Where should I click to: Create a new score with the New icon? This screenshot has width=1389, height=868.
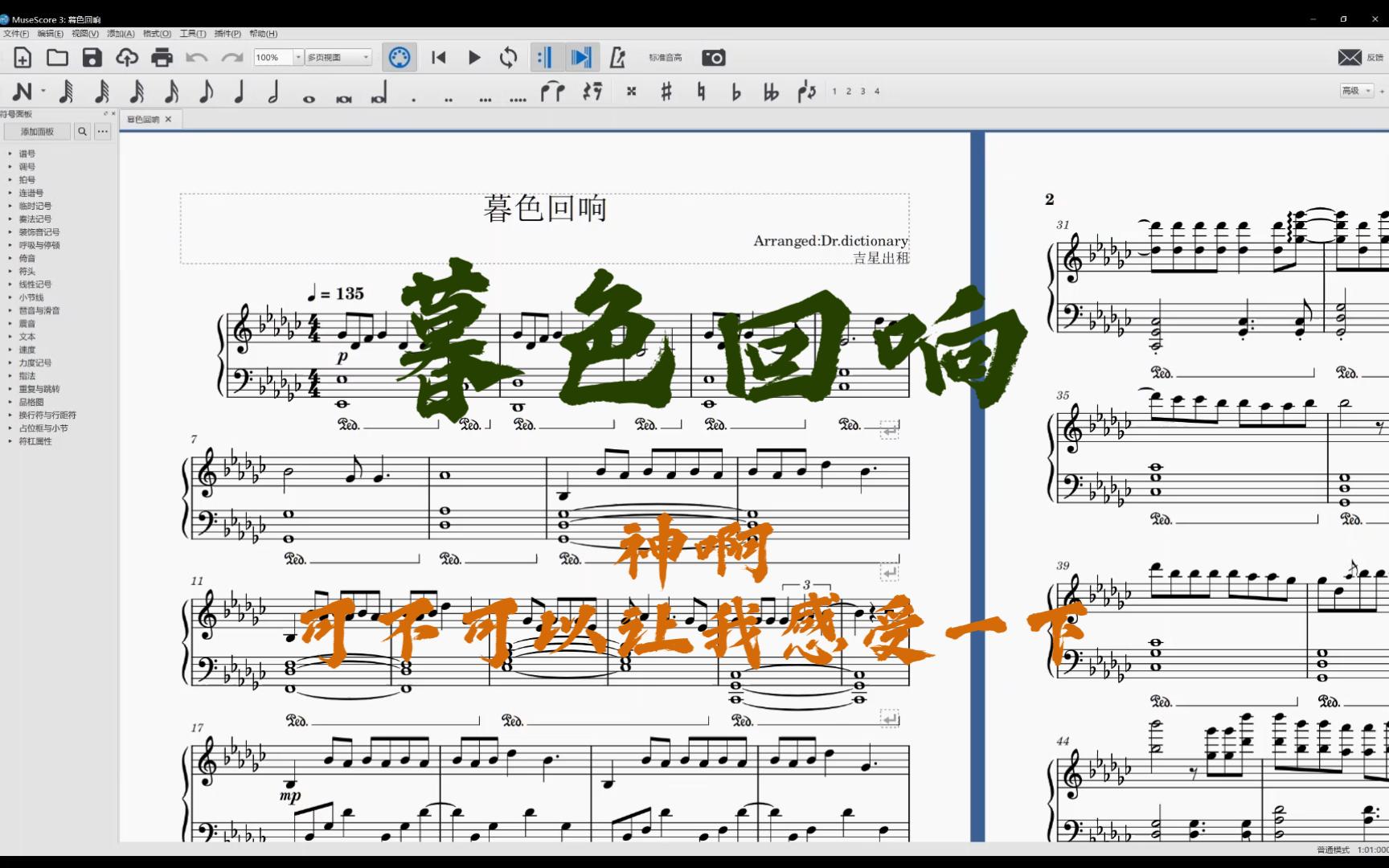pos(23,58)
